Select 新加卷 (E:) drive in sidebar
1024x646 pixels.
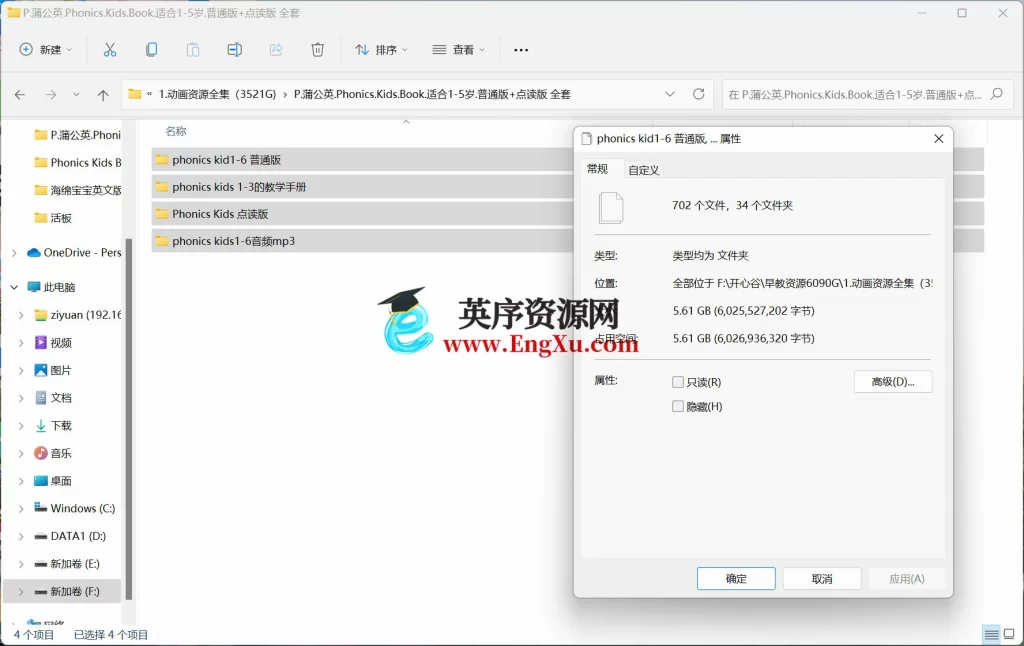pyautogui.click(x=67, y=564)
